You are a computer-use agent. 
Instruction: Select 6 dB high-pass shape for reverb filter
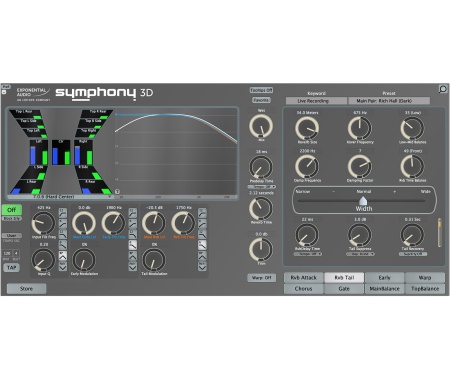[202, 223]
